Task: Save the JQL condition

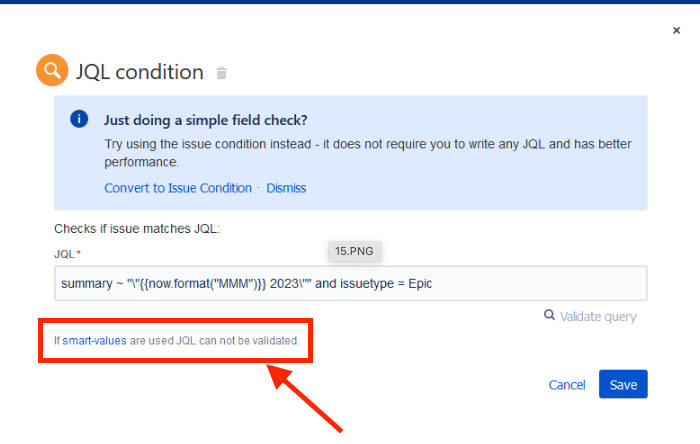Action: pyautogui.click(x=623, y=384)
